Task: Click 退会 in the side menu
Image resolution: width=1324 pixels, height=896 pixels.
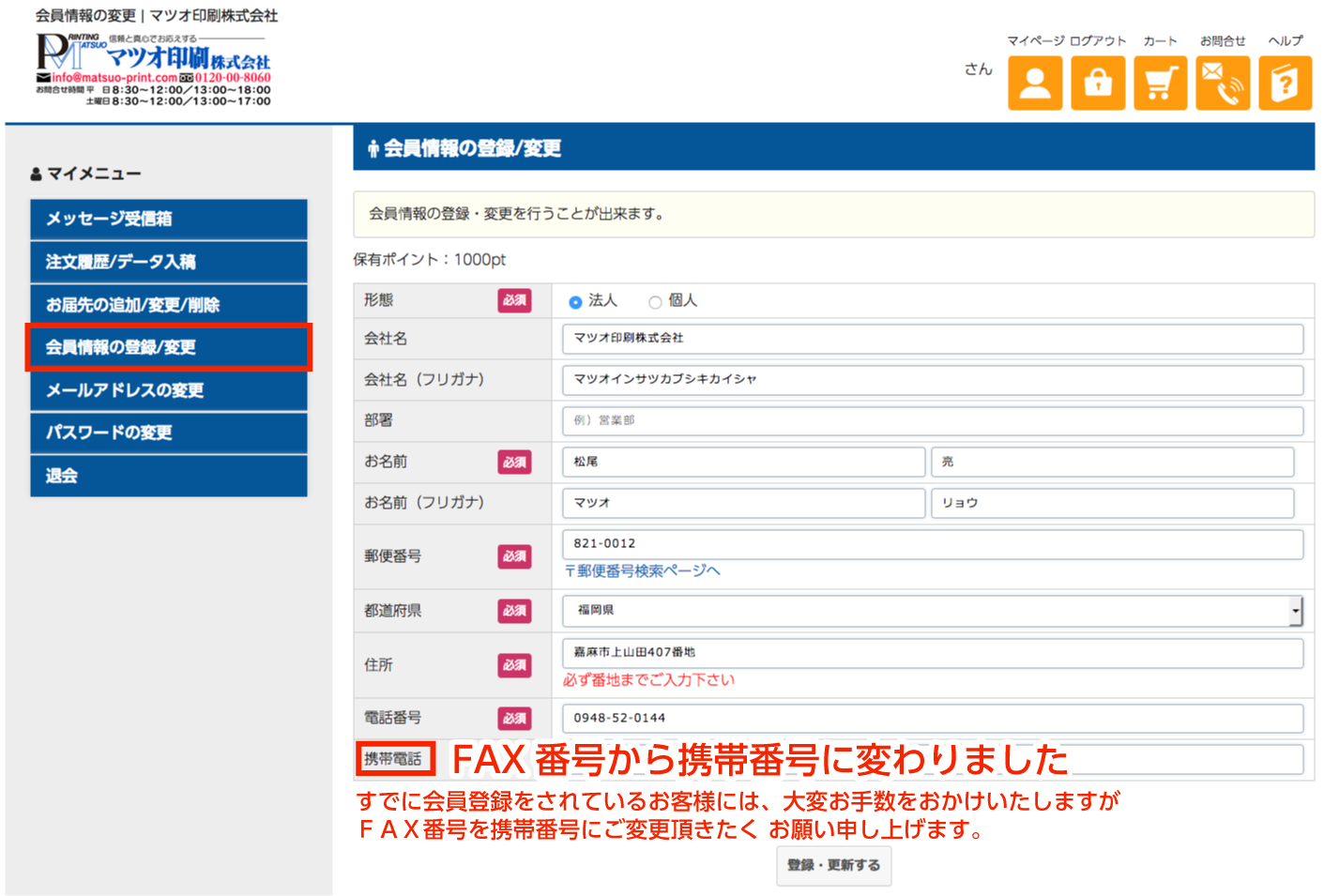Action: [169, 476]
